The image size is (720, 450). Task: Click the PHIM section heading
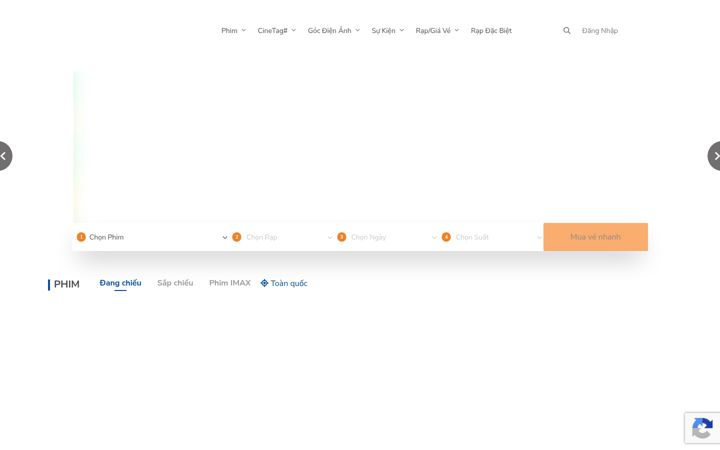(67, 284)
